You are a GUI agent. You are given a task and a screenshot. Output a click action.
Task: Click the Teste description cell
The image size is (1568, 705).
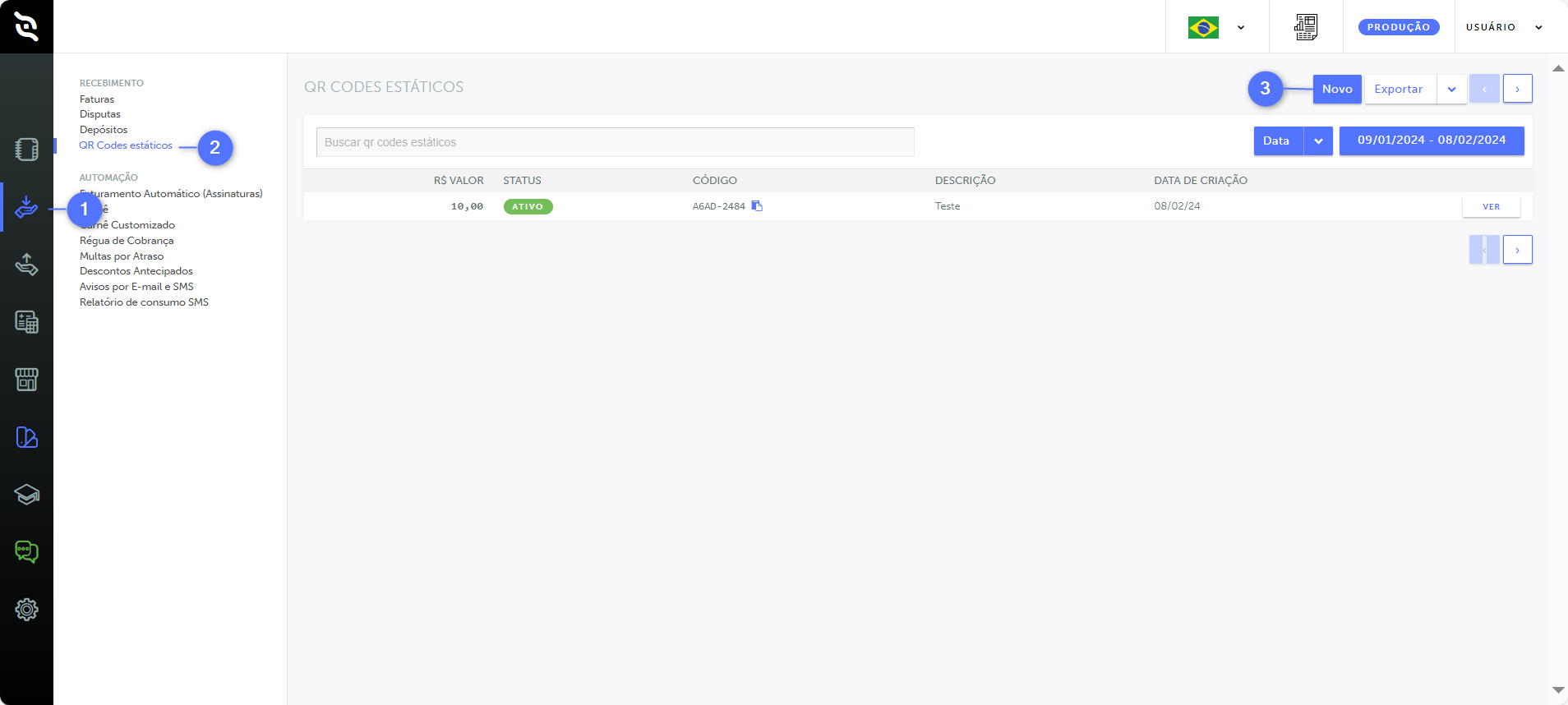[x=948, y=206]
